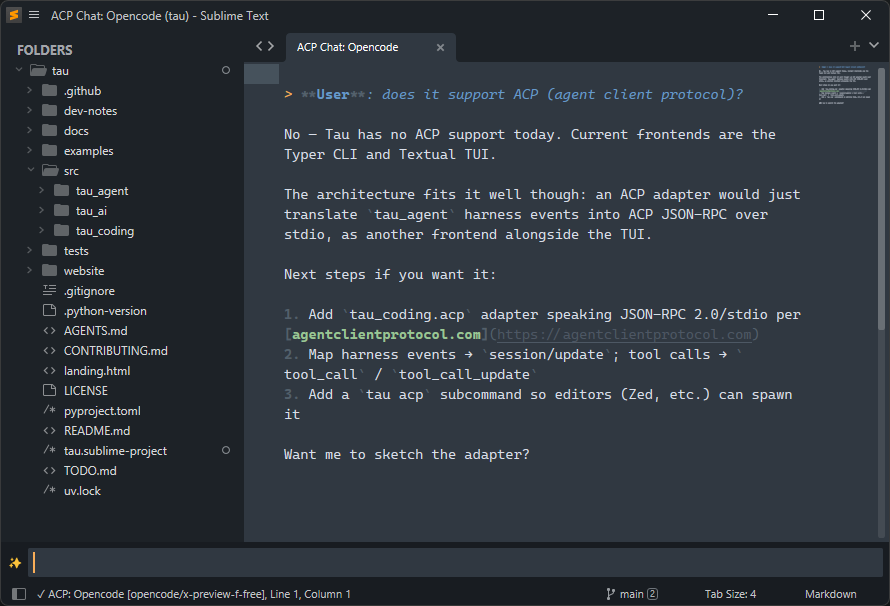Expand the website folder

(x=30, y=270)
